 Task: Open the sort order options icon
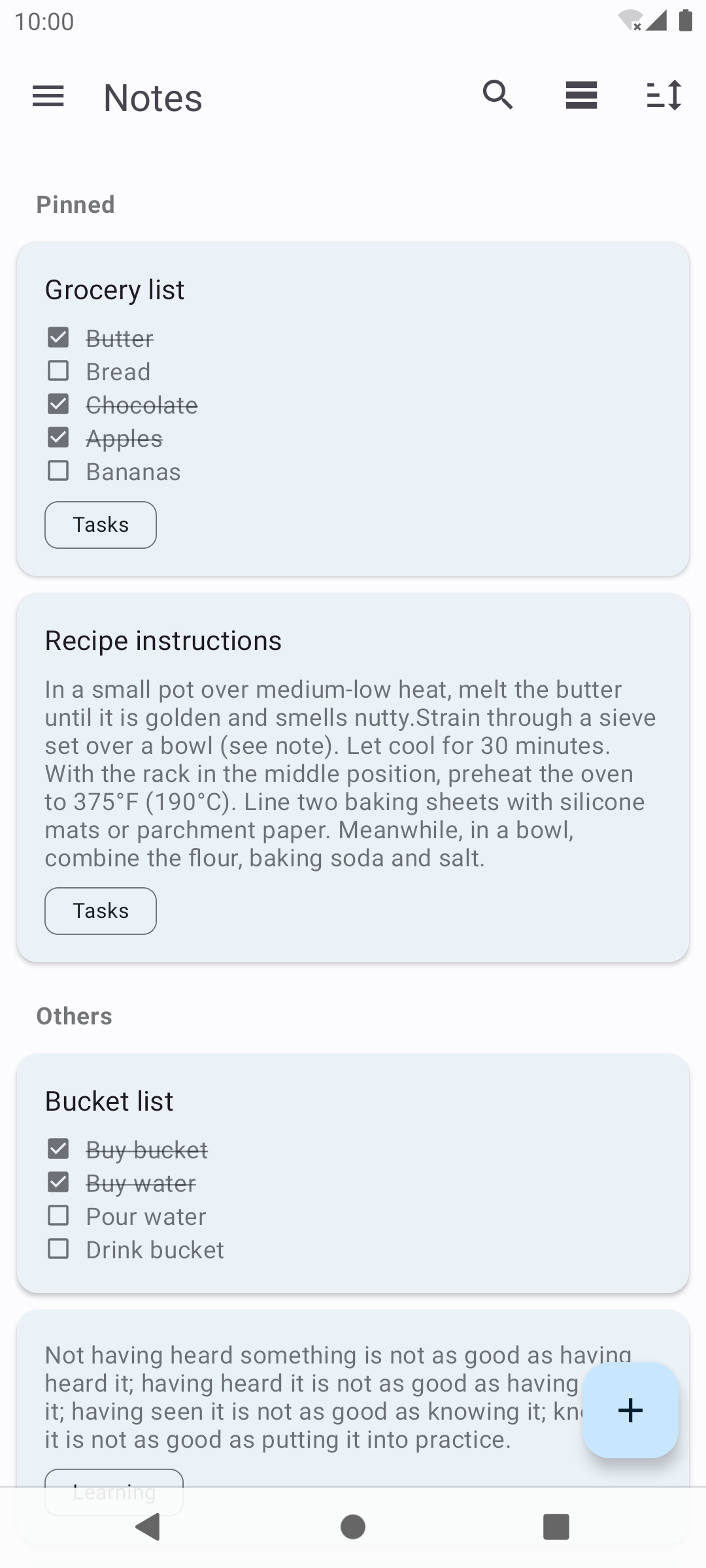coord(664,95)
